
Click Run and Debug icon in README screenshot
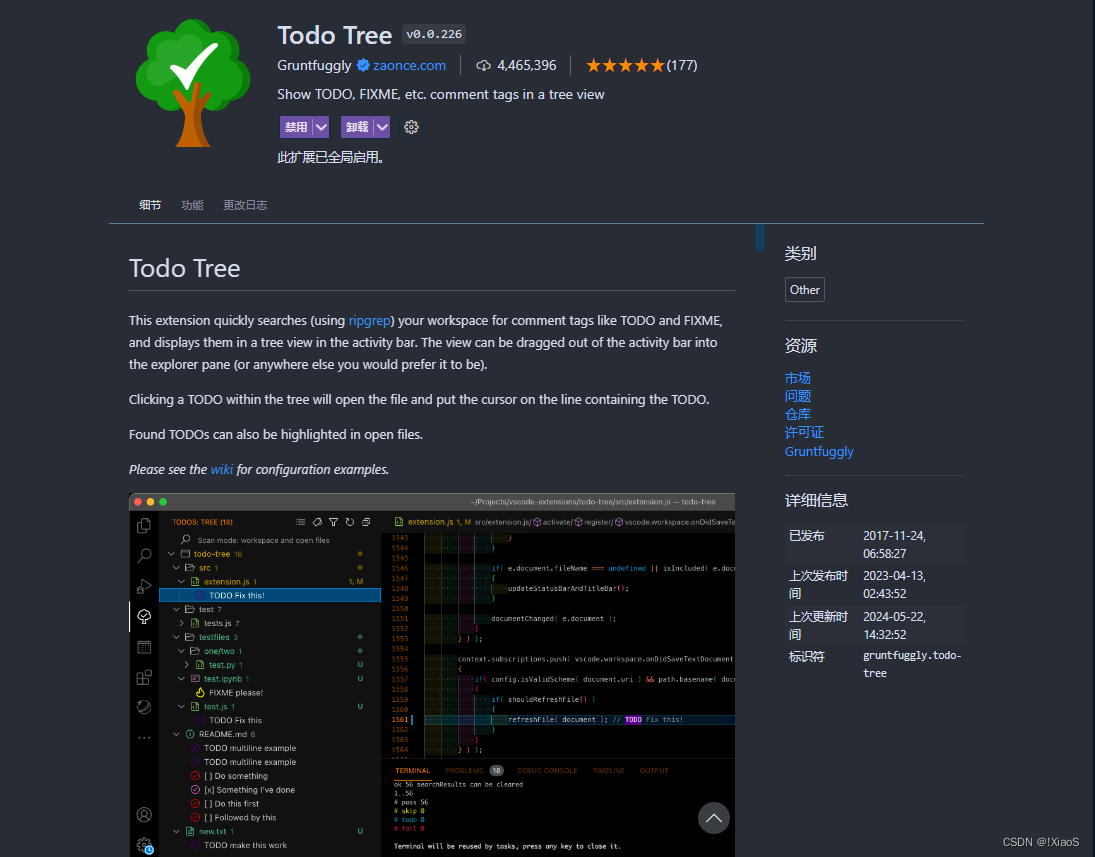144,586
